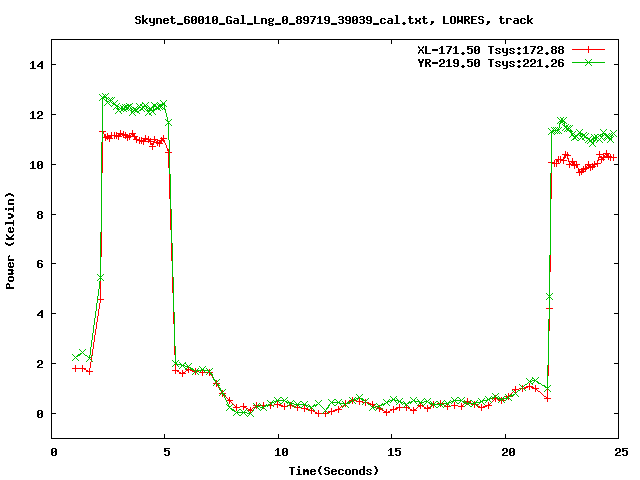640x480 pixels.
Task: Click y-axis tick label 6
Action: click(x=40, y=264)
